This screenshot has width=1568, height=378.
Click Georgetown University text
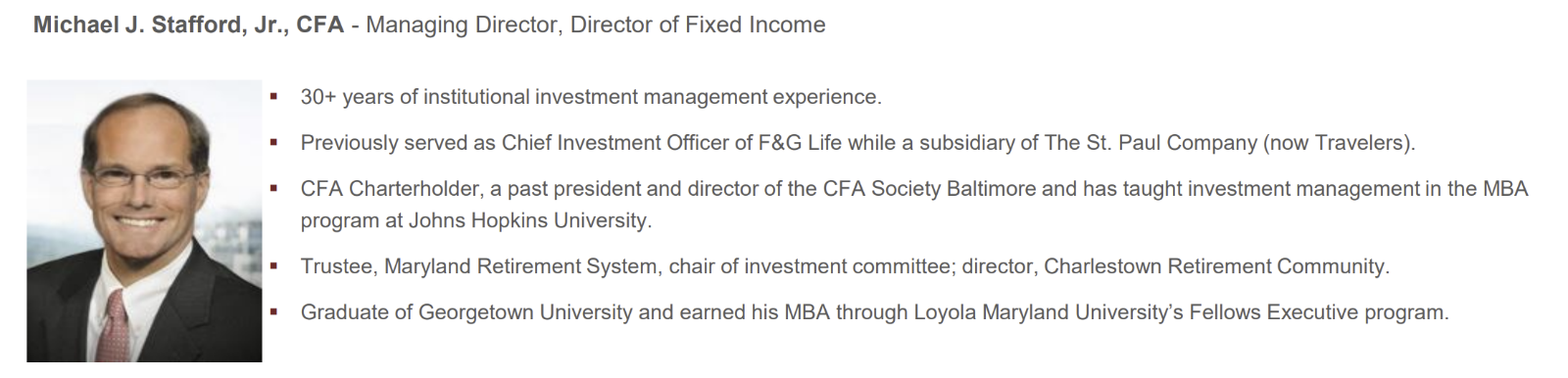tap(525, 312)
